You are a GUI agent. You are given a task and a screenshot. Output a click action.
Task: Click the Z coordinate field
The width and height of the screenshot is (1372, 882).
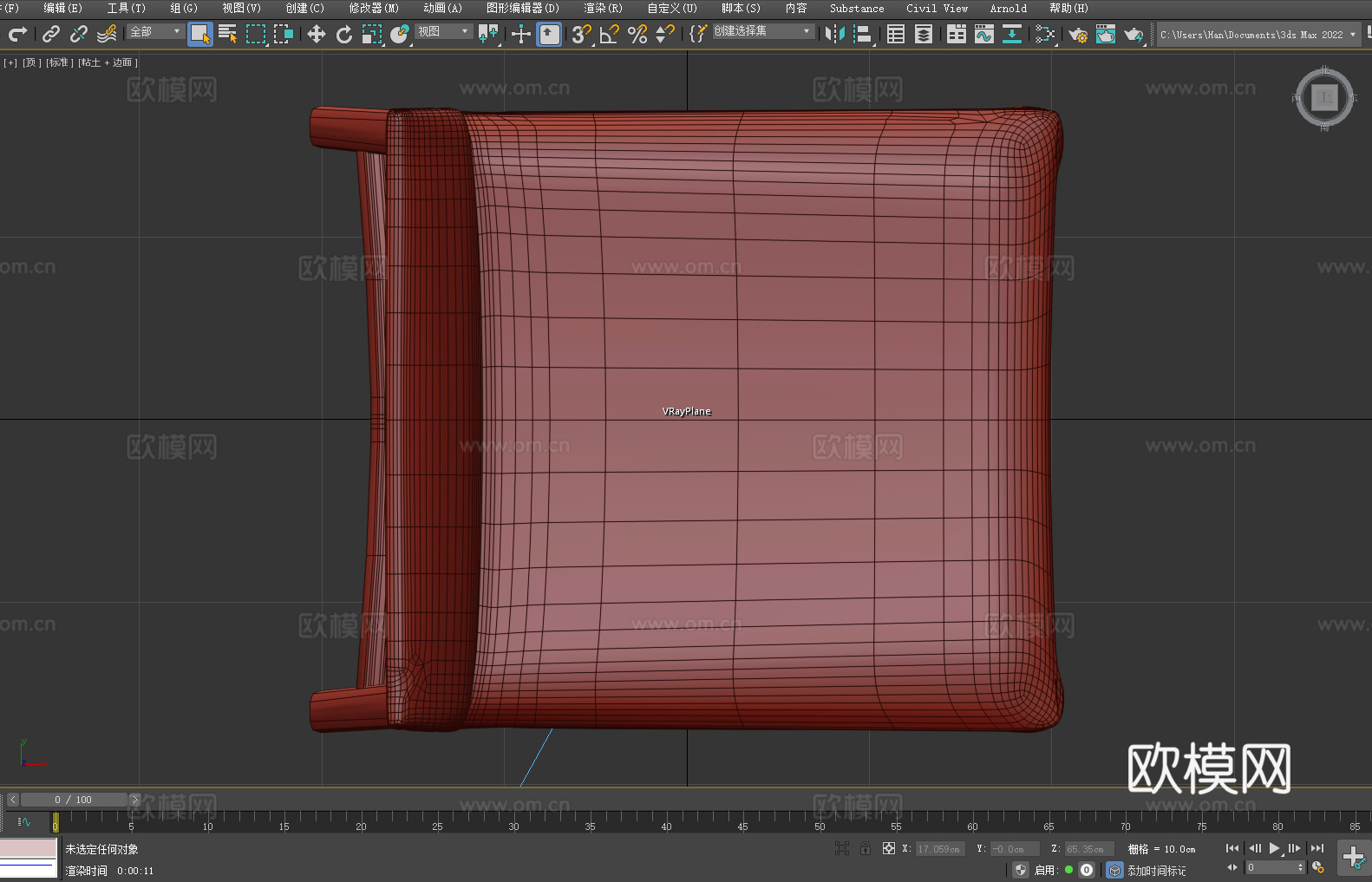(1088, 849)
